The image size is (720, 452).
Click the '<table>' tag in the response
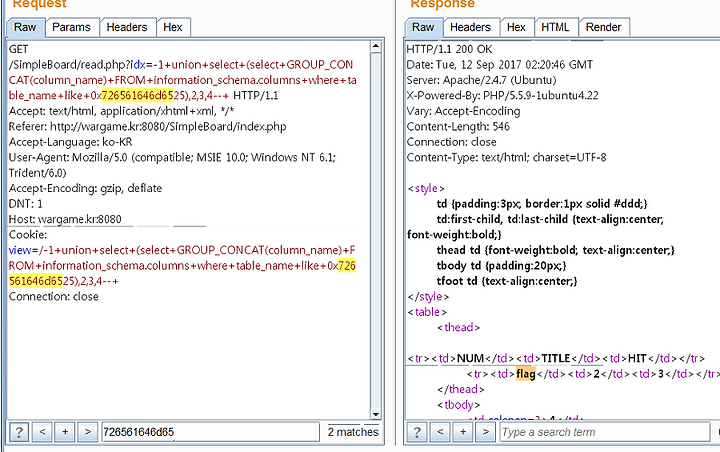click(x=427, y=312)
